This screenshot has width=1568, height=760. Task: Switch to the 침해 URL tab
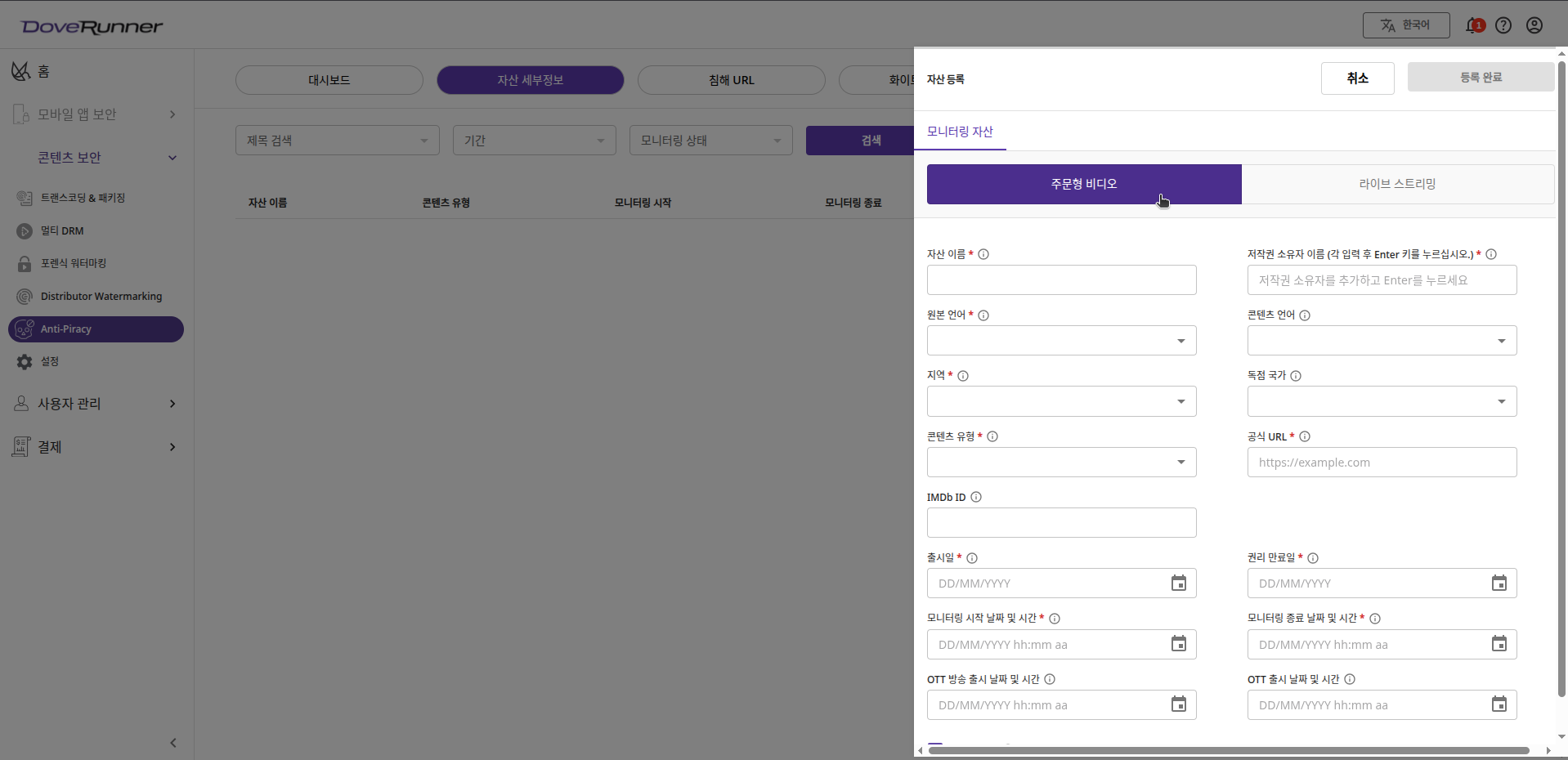click(x=731, y=79)
